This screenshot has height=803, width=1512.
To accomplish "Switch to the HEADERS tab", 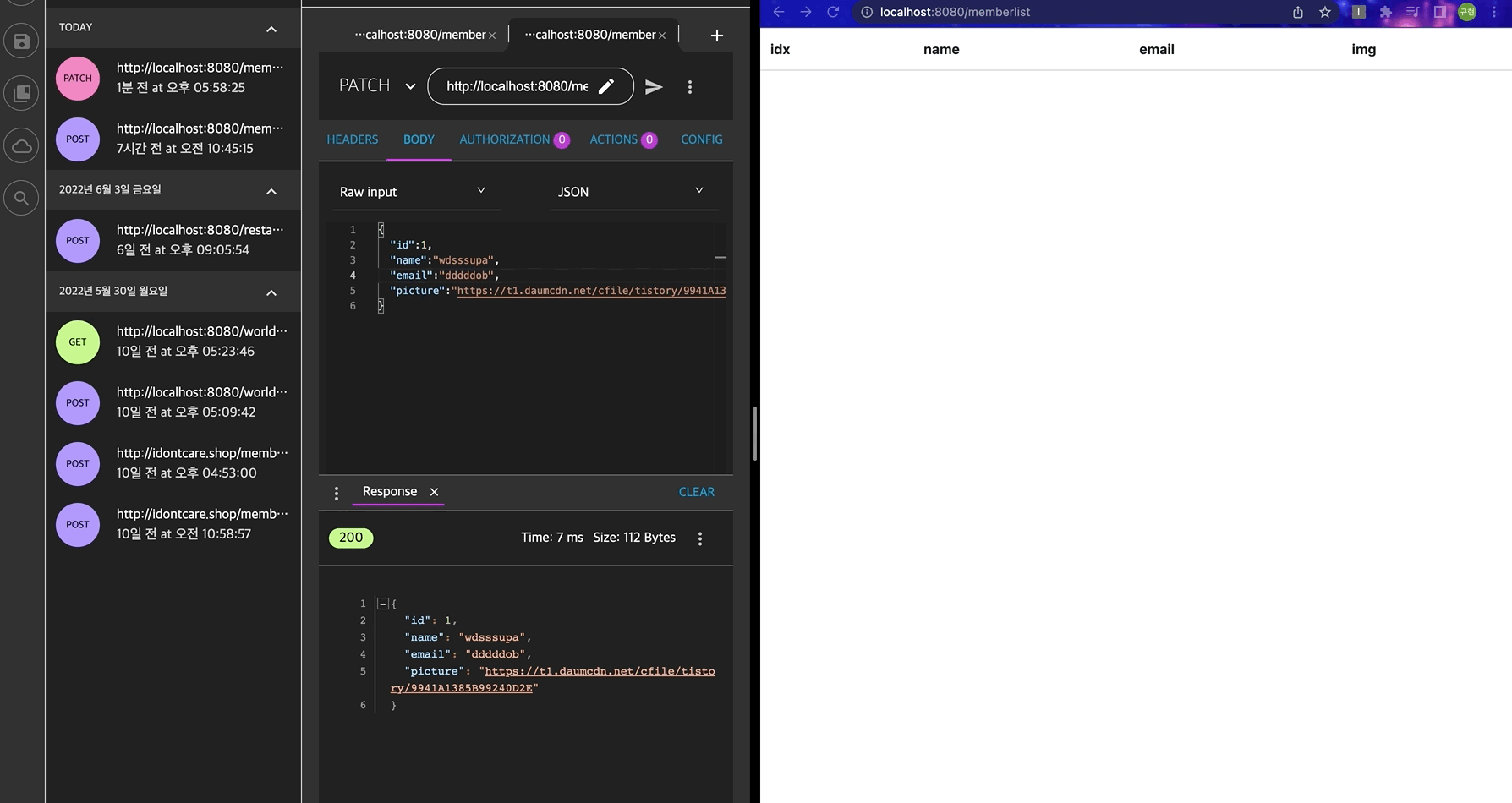I will [x=353, y=139].
